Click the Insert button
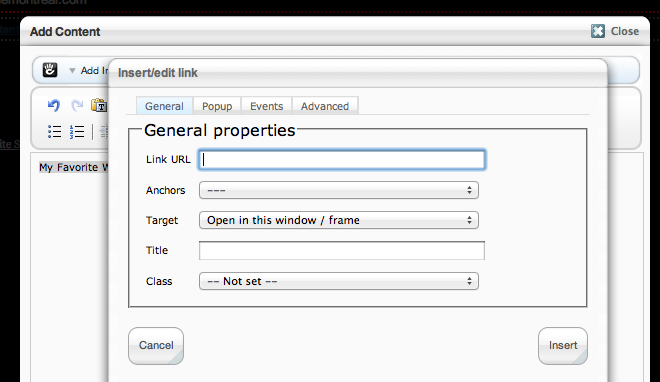 click(x=563, y=346)
